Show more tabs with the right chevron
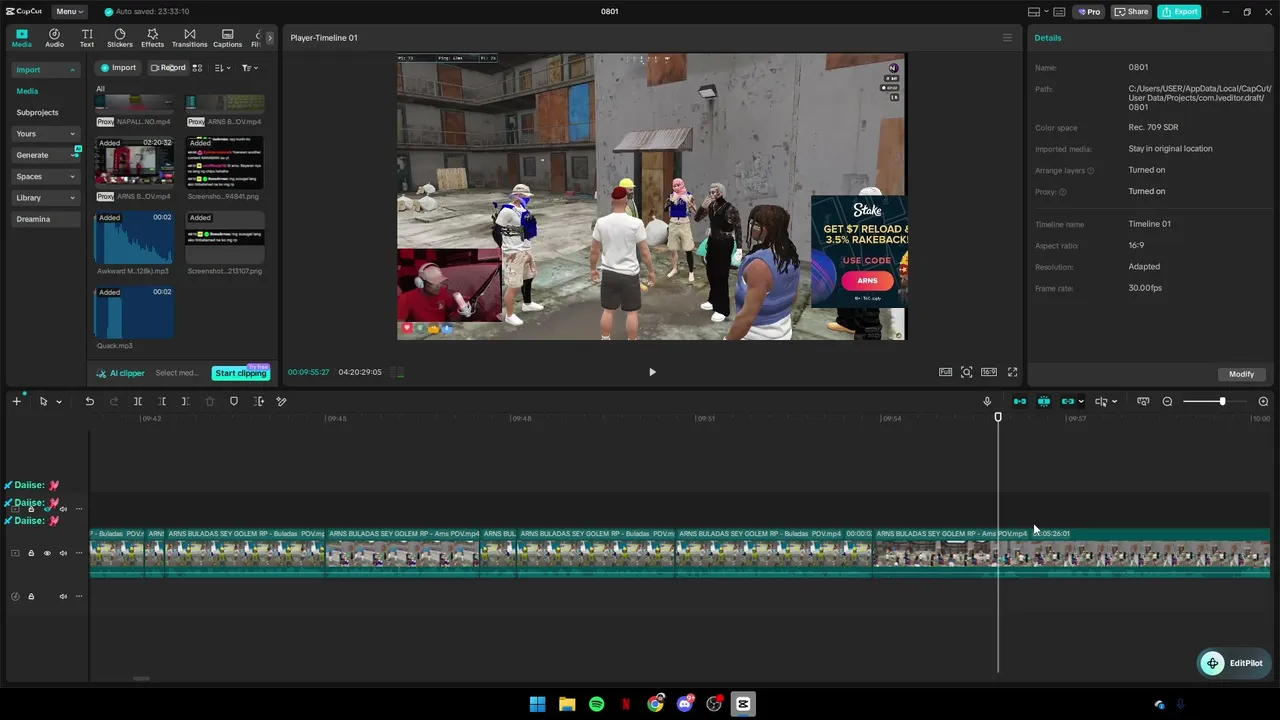The image size is (1280, 720). point(269,38)
